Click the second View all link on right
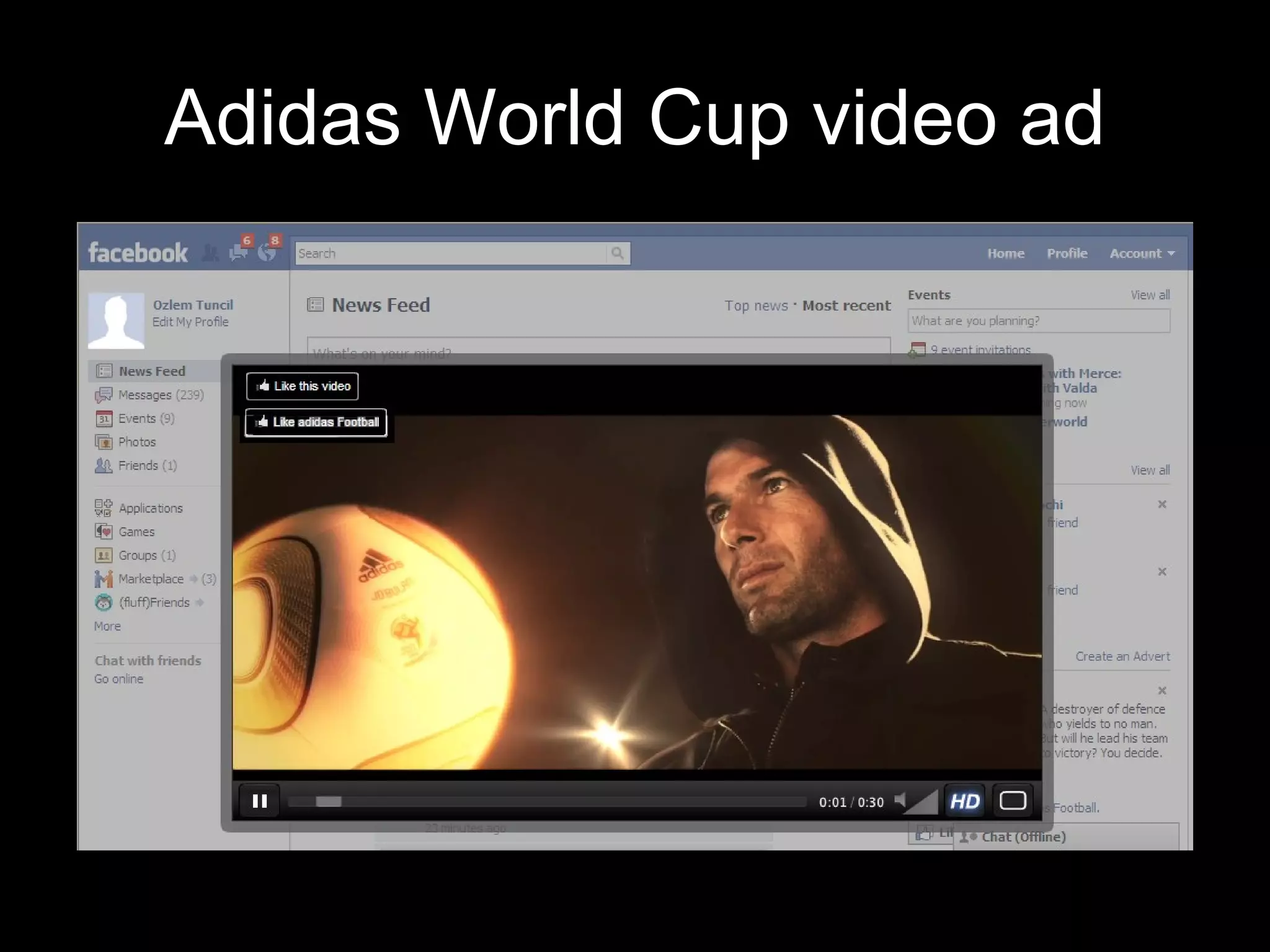Viewport: 1270px width, 952px height. pyautogui.click(x=1150, y=470)
